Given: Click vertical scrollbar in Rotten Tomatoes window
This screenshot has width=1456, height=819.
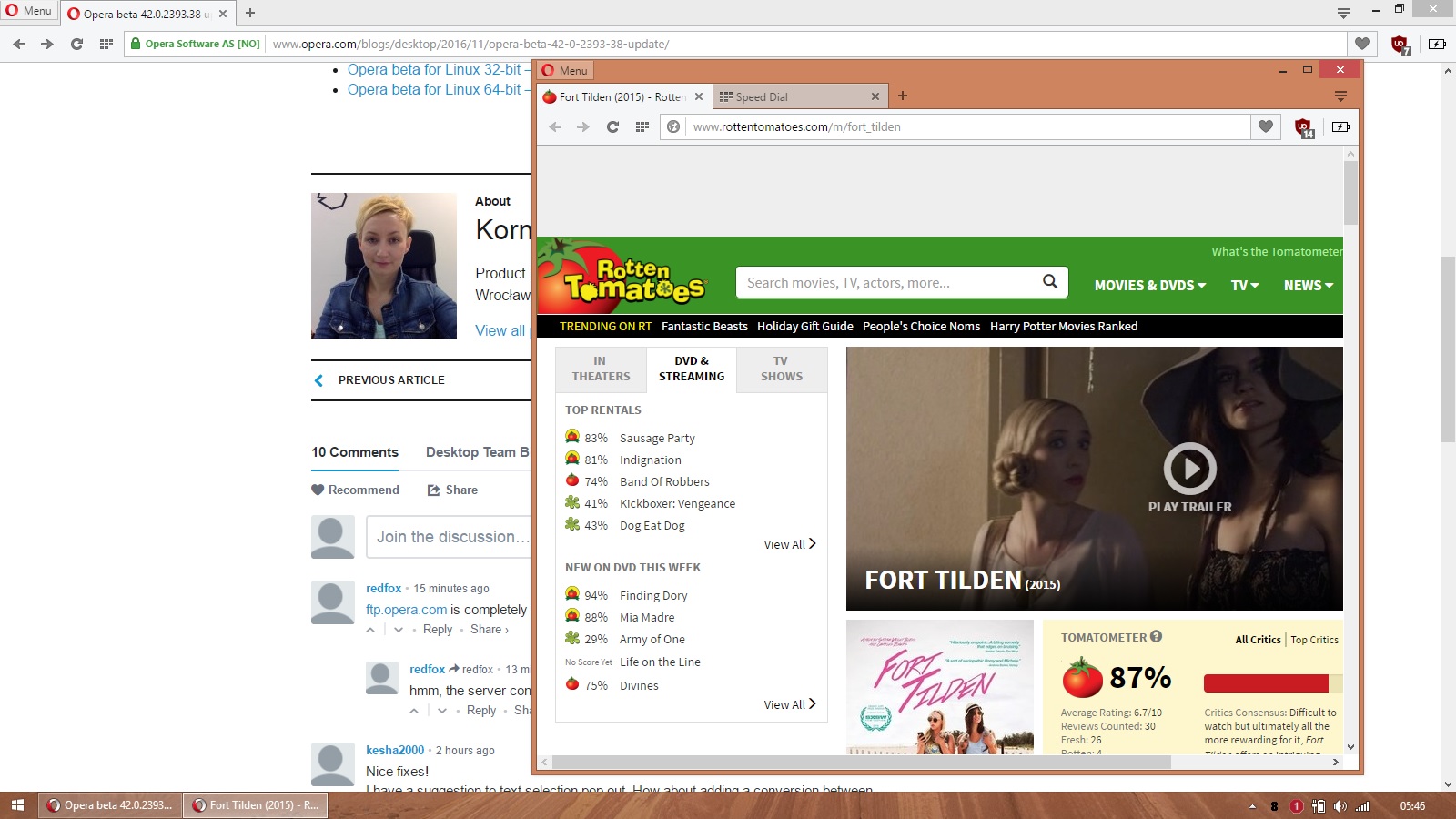Looking at the screenshot, I should point(1350,192).
